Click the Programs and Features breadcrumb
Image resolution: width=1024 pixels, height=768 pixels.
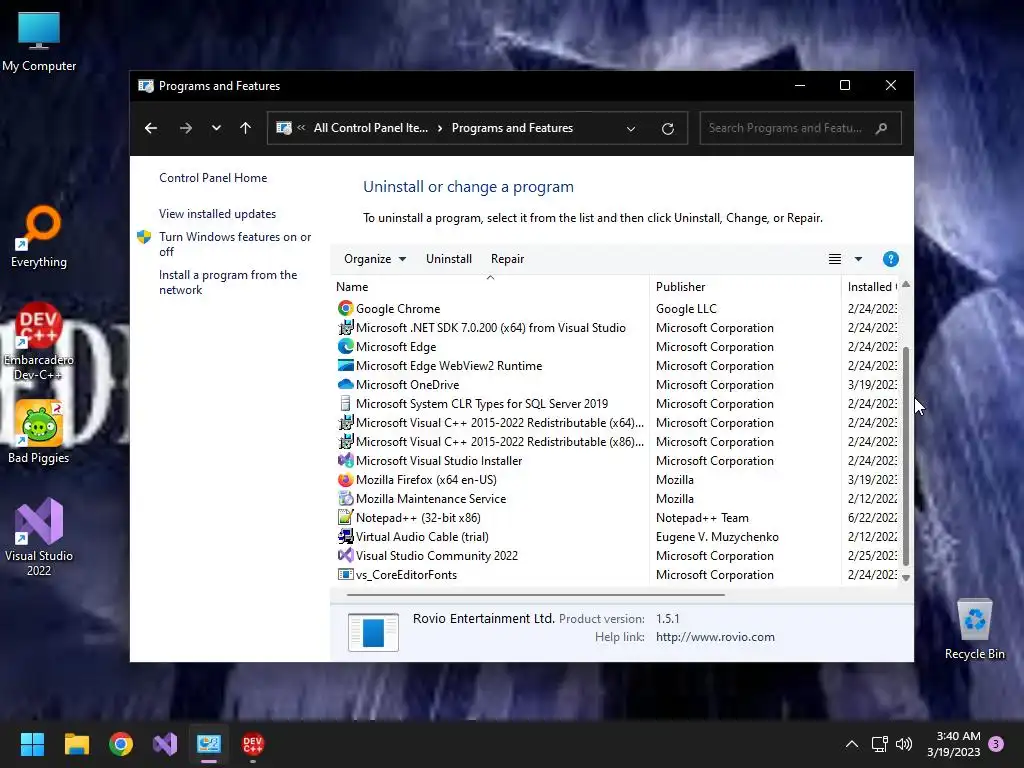click(512, 128)
